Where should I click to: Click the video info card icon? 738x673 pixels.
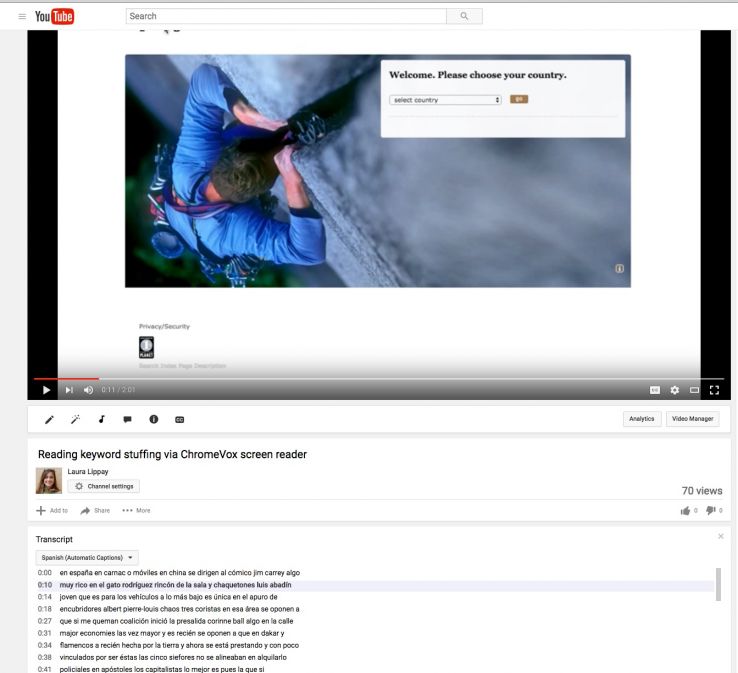pos(619,269)
